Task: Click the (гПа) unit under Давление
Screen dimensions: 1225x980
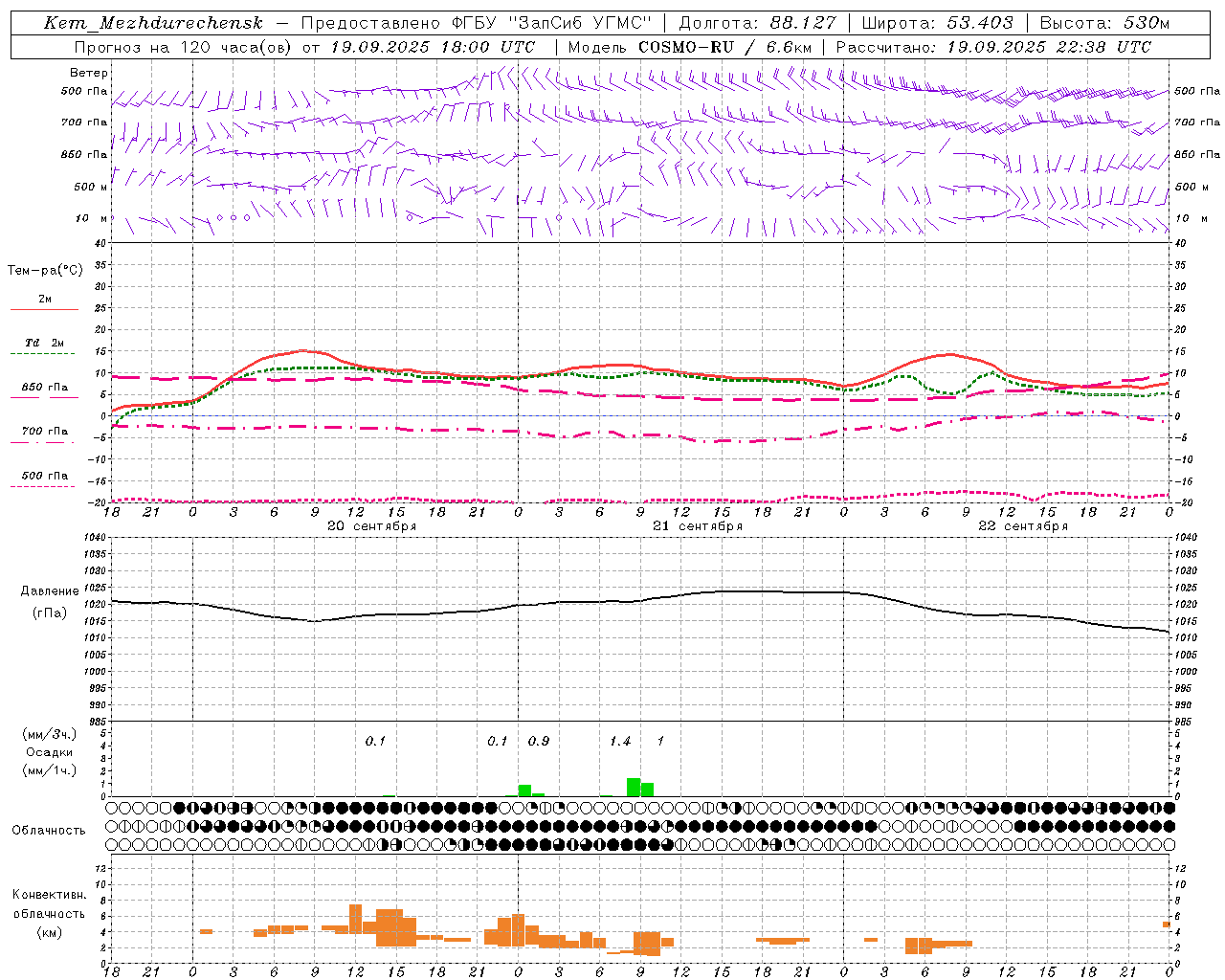Action: [x=50, y=613]
